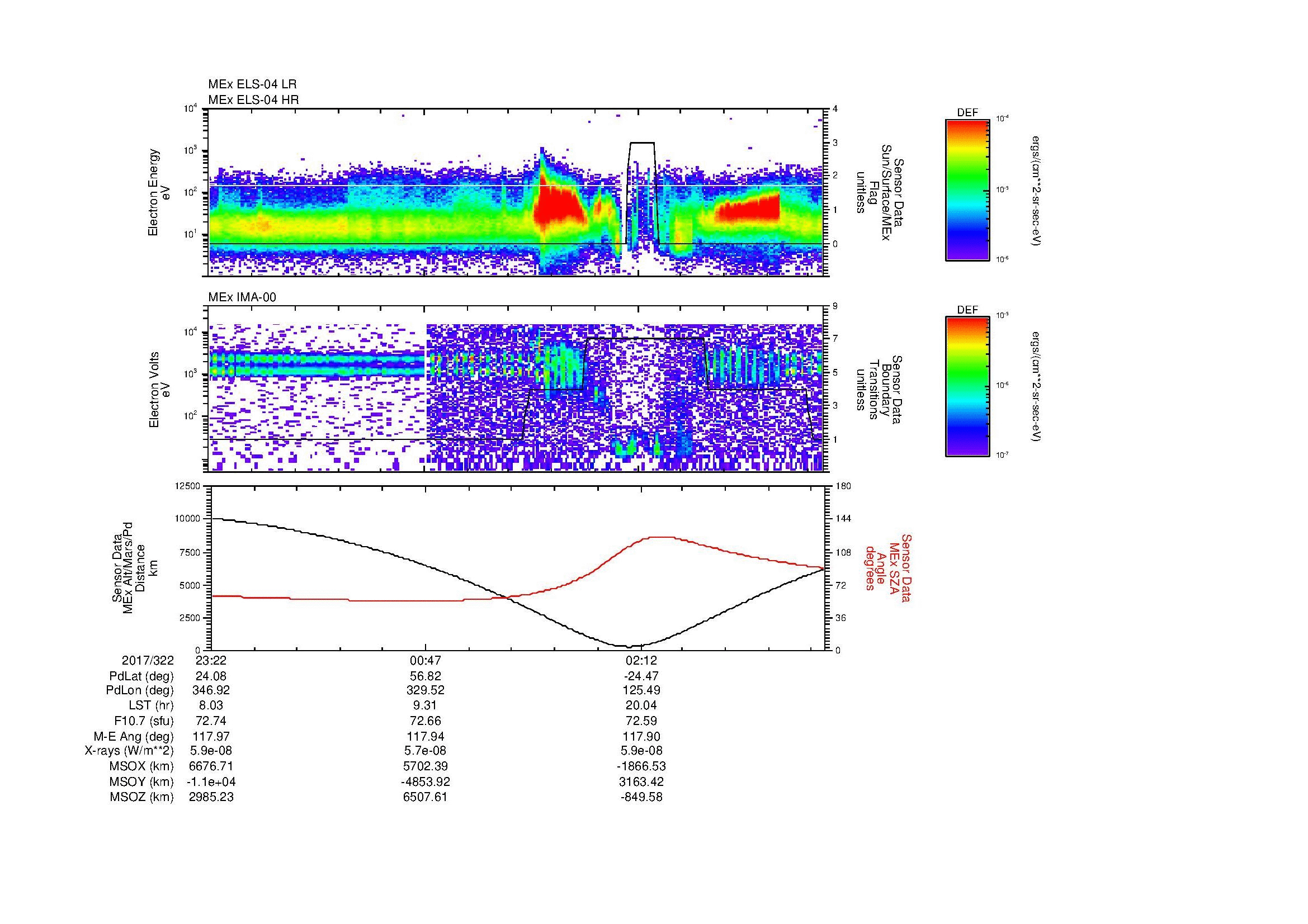Click MSOZ value -849.58
This screenshot has height=924, width=1308.
[641, 797]
